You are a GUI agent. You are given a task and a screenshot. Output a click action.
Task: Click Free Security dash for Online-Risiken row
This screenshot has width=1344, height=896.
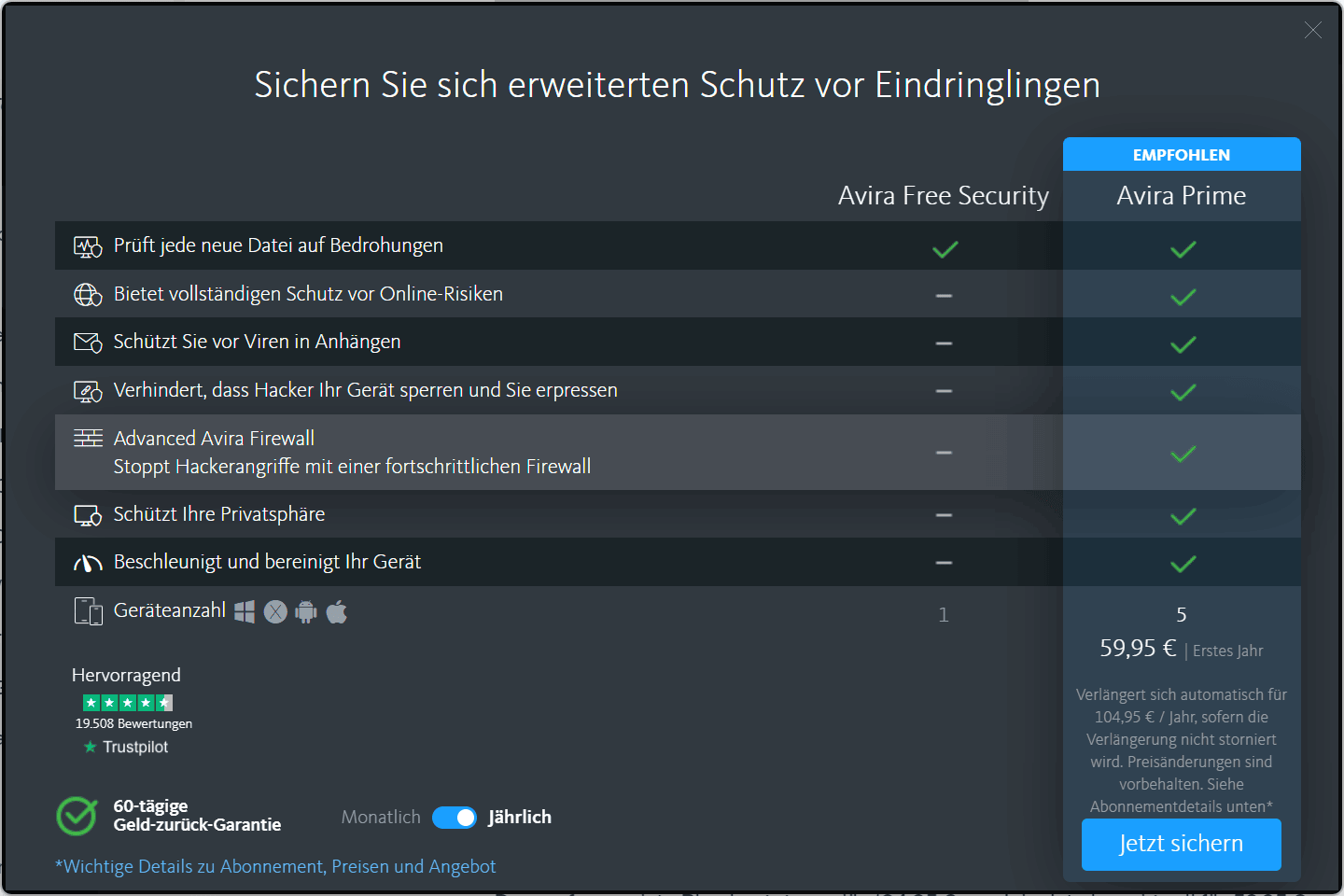(944, 296)
